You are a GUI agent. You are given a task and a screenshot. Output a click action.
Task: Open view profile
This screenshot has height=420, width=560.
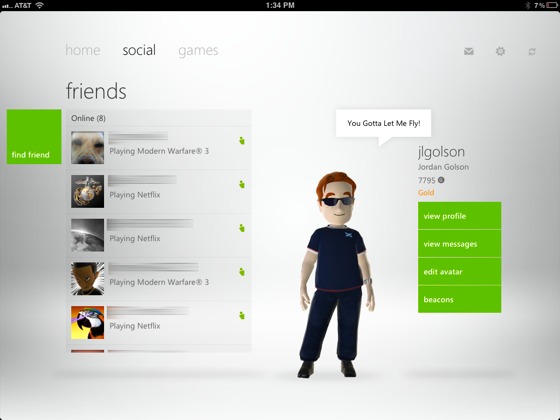tap(460, 216)
